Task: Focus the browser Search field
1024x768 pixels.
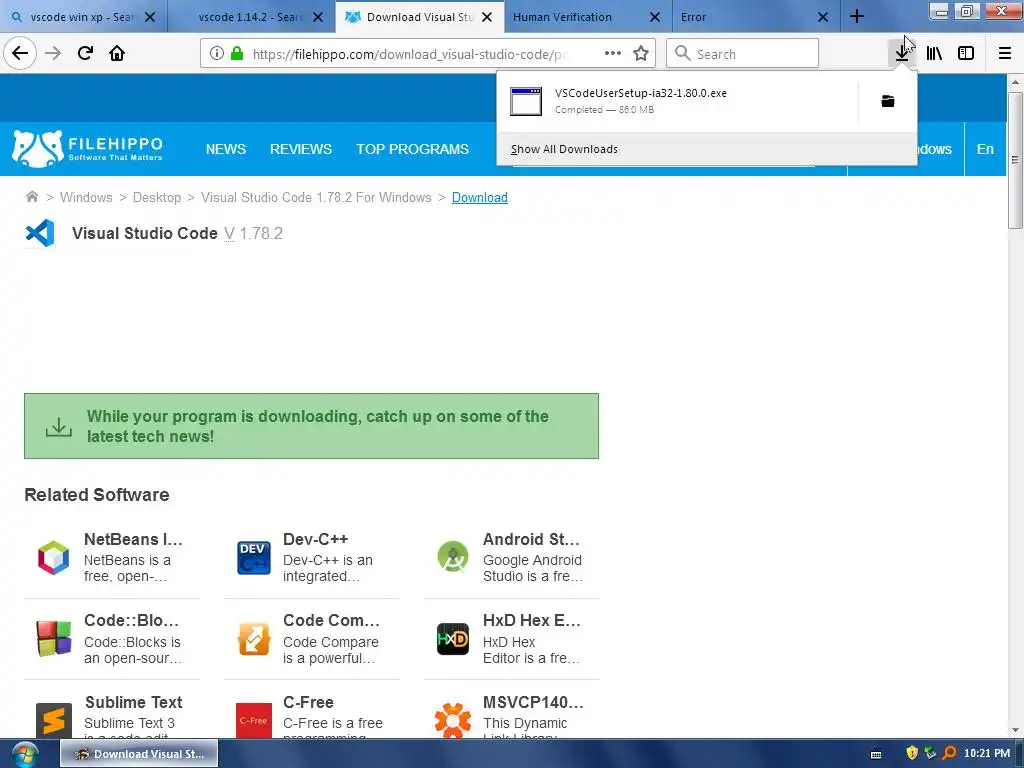Action: (x=743, y=54)
